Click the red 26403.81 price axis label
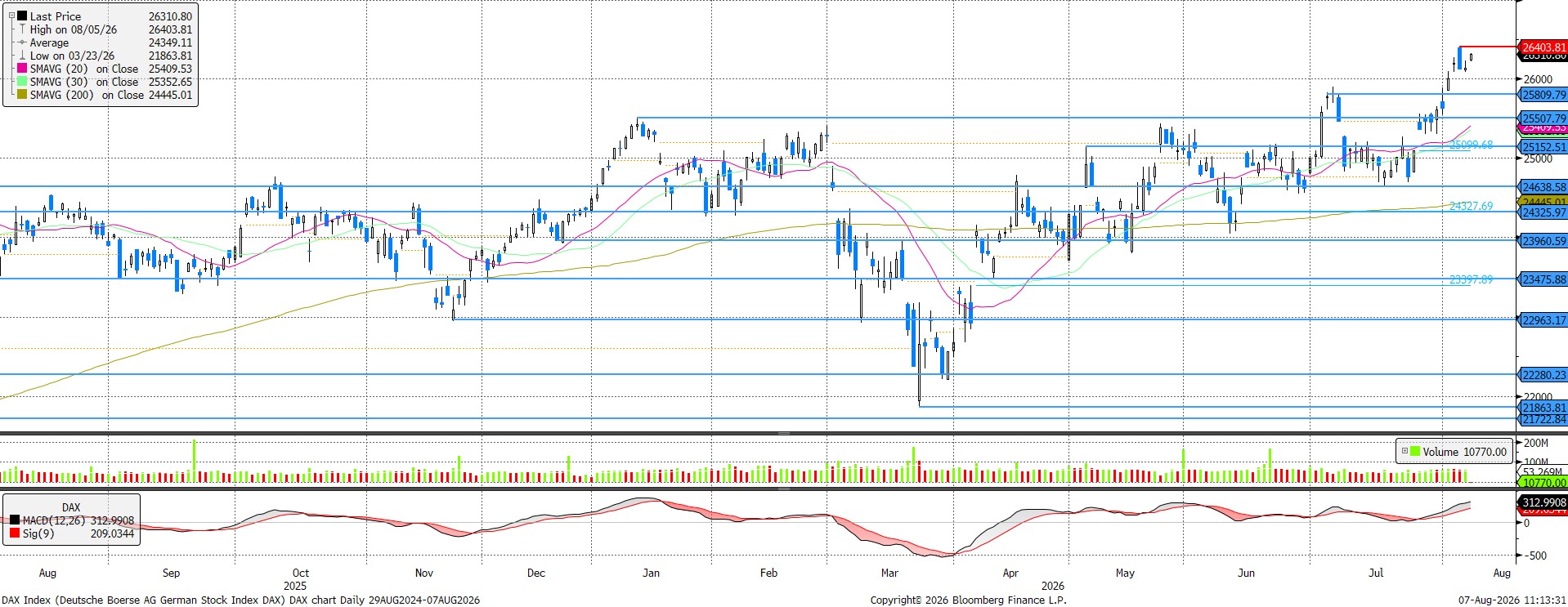Image resolution: width=1568 pixels, height=607 pixels. click(x=1543, y=47)
